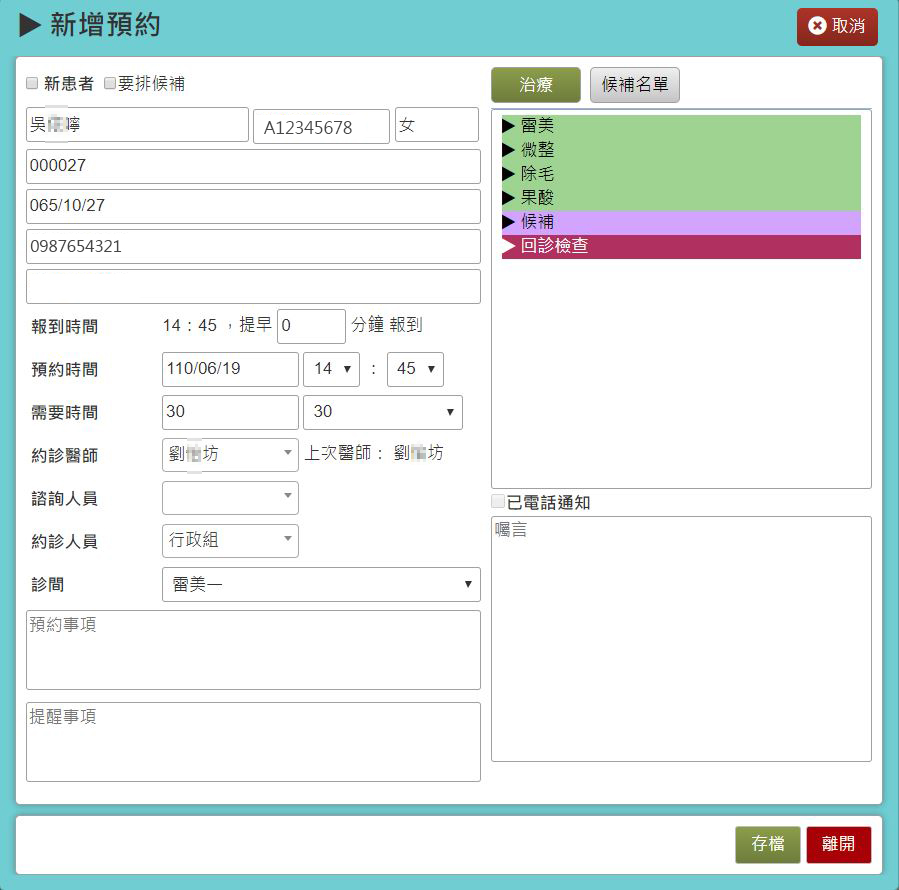Image resolution: width=899 pixels, height=890 pixels.
Task: Click the 取消 cancel button
Action: click(x=836, y=26)
